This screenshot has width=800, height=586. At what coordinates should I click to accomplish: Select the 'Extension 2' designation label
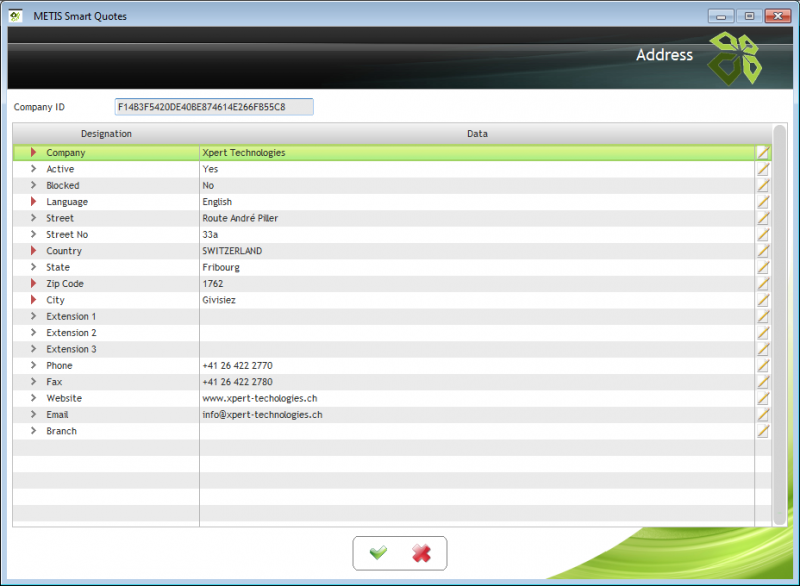tap(71, 333)
